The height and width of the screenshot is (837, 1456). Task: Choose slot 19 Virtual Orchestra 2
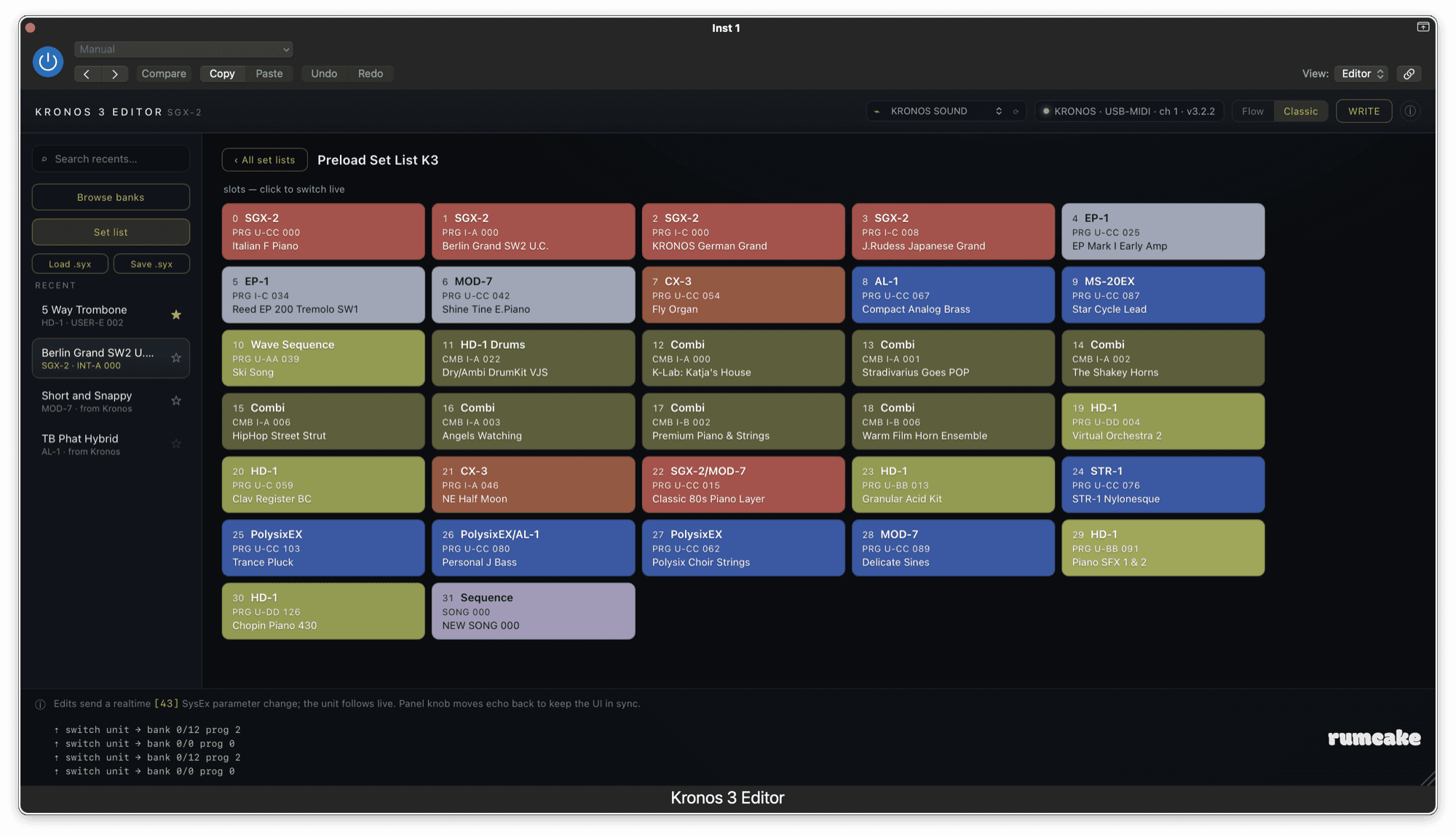tap(1163, 421)
